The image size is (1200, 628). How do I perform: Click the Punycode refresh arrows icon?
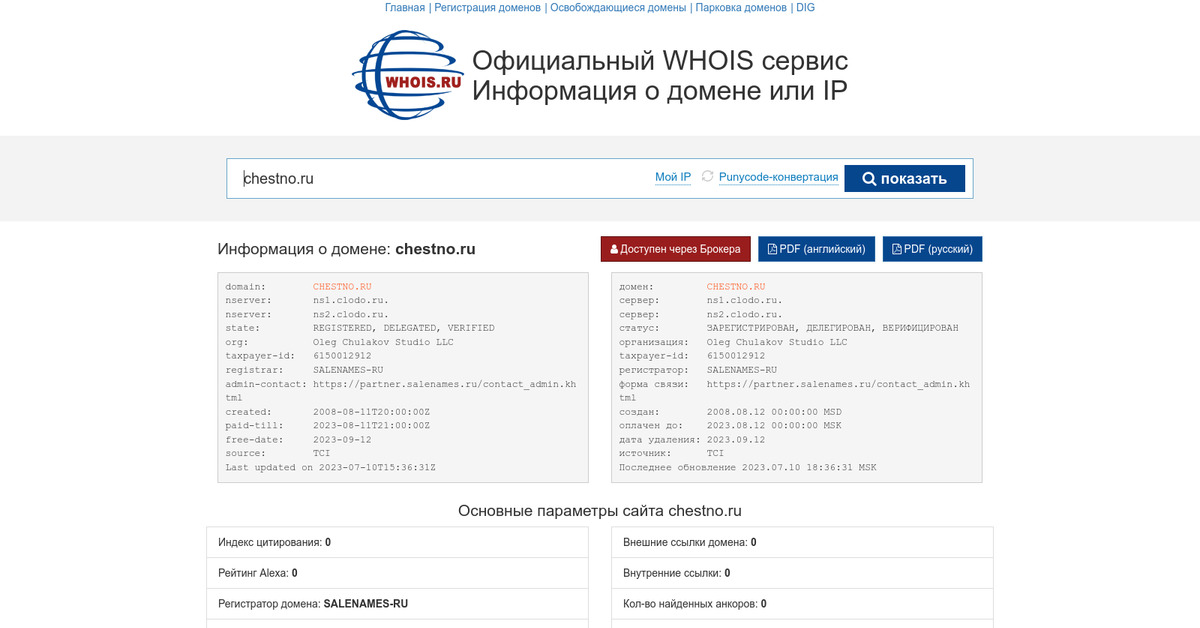(x=708, y=177)
